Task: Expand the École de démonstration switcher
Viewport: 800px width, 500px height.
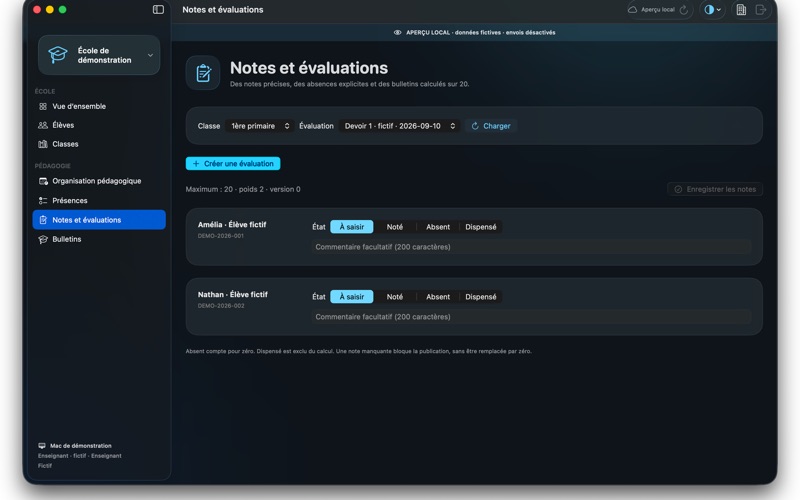Action: pos(150,55)
